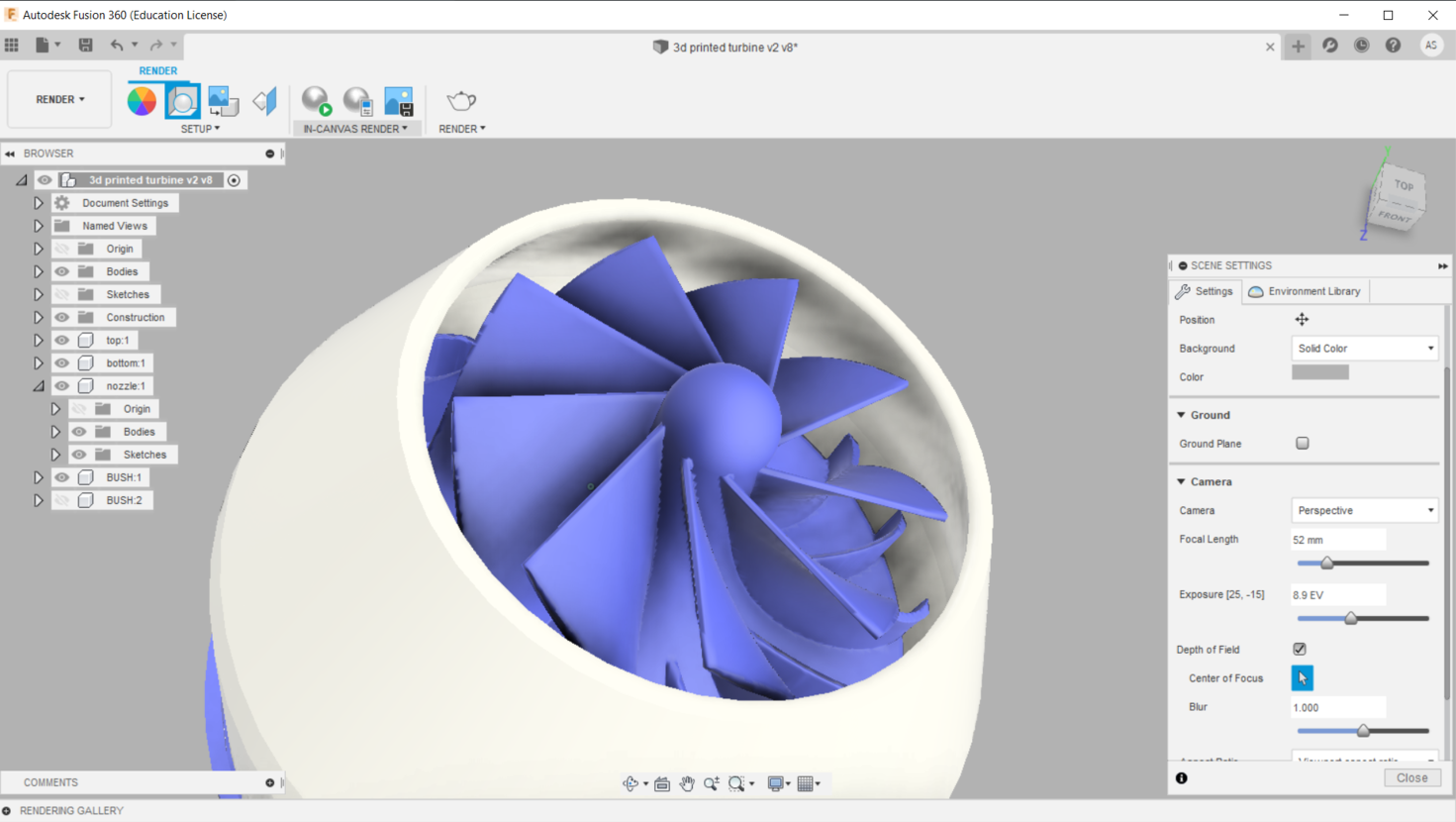
Task: Select the RENDER ribbon tab
Action: click(158, 70)
